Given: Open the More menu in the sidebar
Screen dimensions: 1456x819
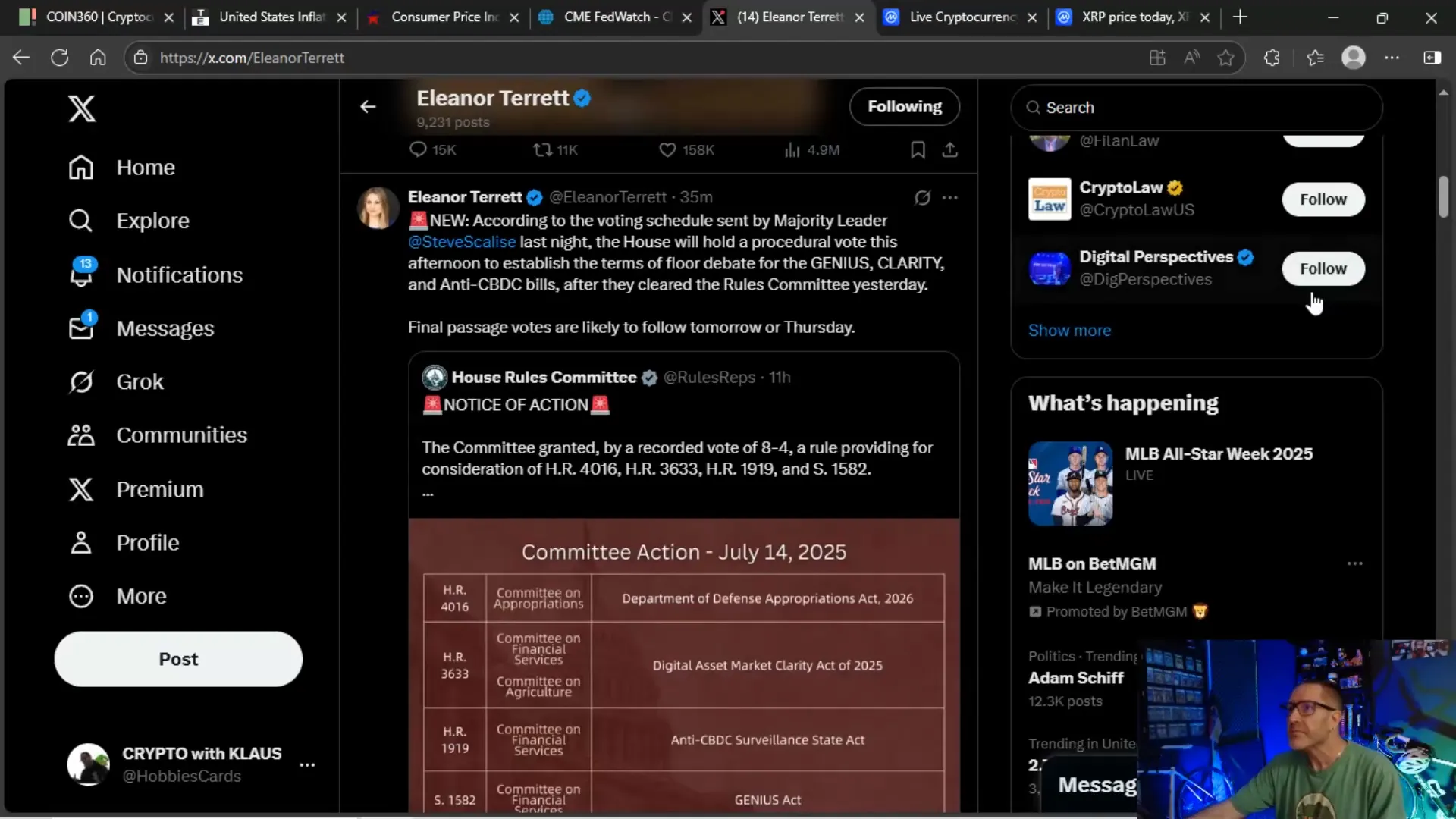Looking at the screenshot, I should tap(117, 597).
